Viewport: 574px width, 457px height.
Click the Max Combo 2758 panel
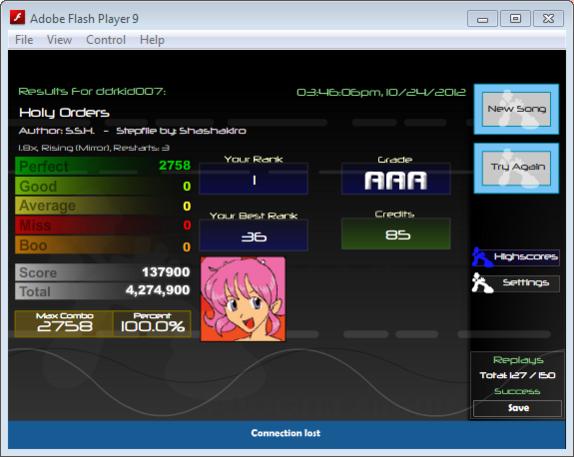pos(64,323)
